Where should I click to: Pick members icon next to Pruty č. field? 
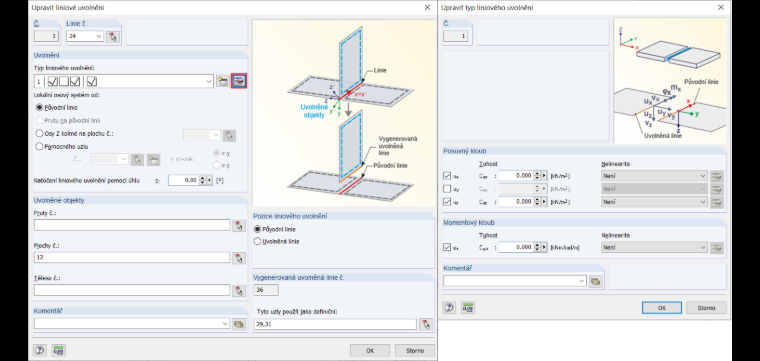tap(238, 225)
